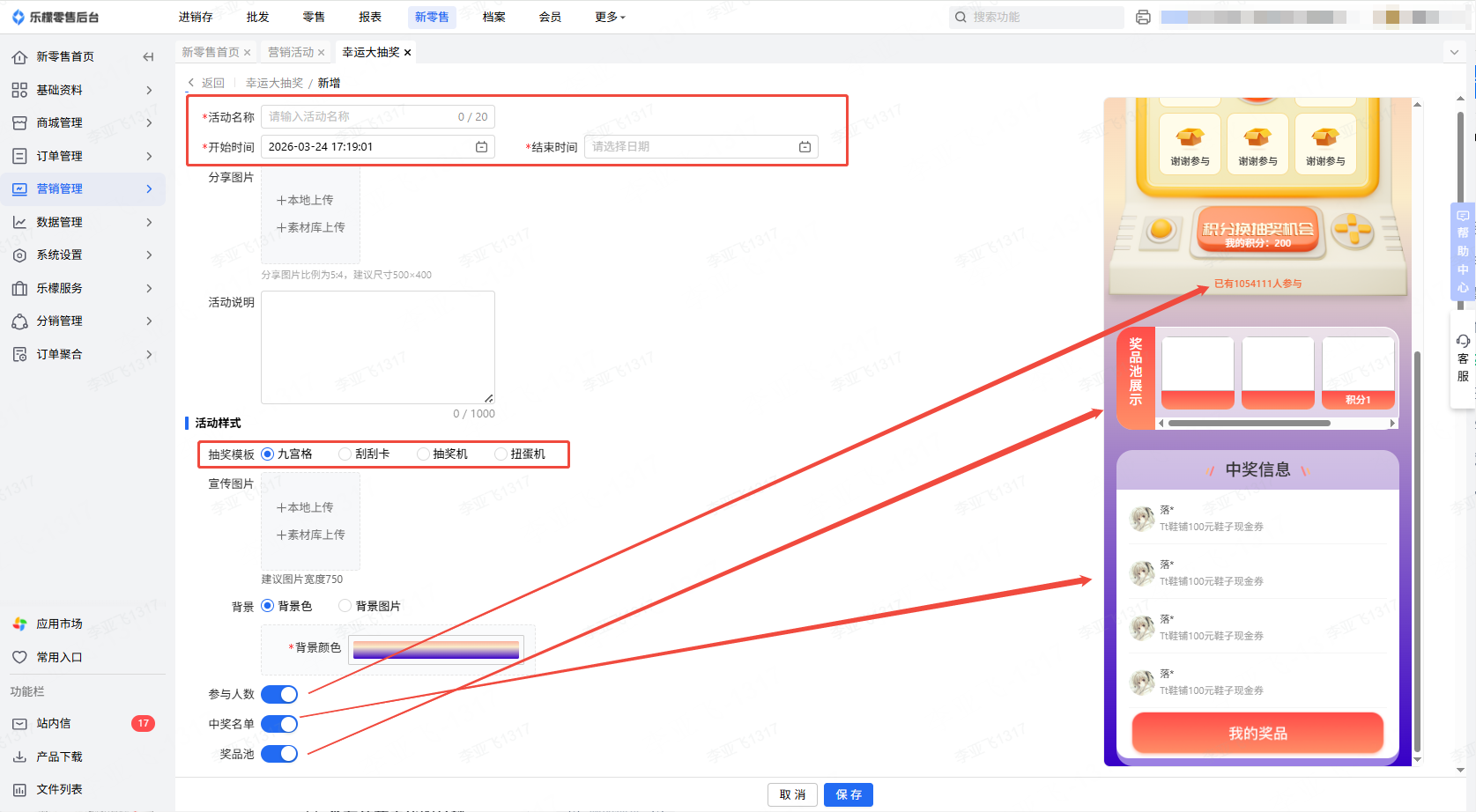Click the 乐檬服务 briefcase icon
Screen dimensions: 1476x812
pos(19,288)
